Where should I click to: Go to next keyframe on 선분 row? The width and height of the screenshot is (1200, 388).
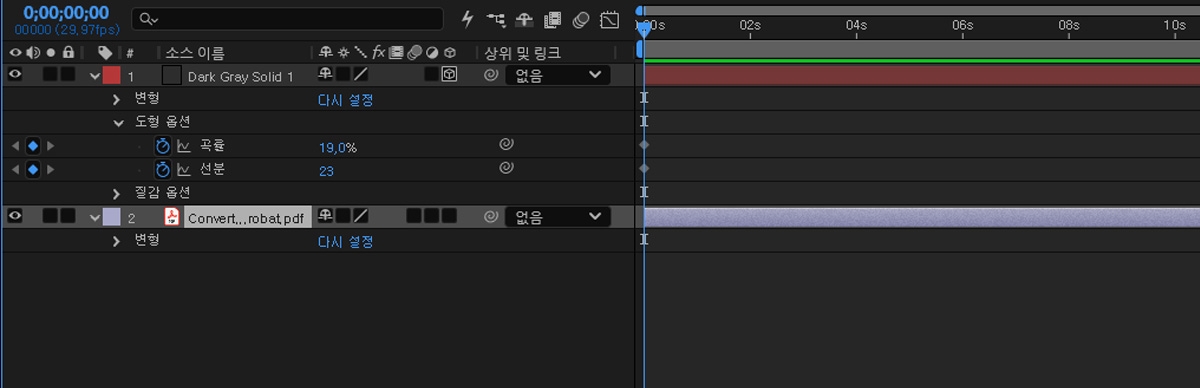51,170
